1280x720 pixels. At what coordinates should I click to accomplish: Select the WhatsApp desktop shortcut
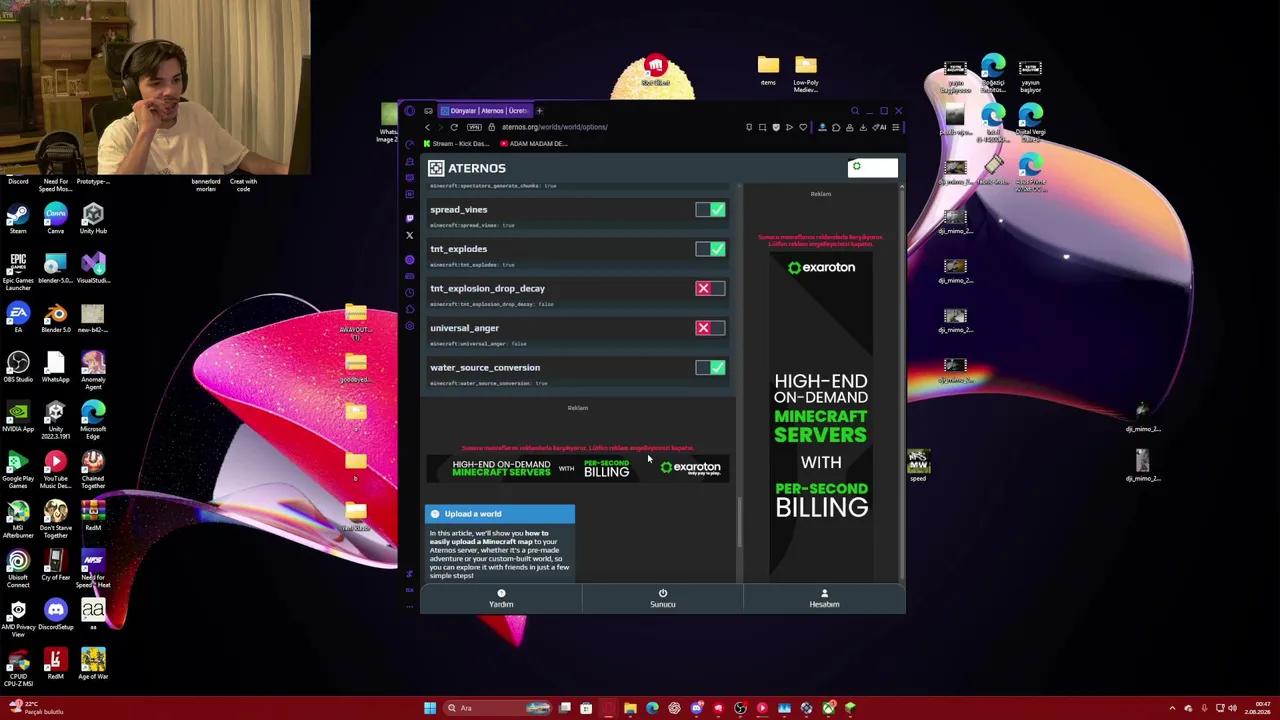pyautogui.click(x=55, y=368)
